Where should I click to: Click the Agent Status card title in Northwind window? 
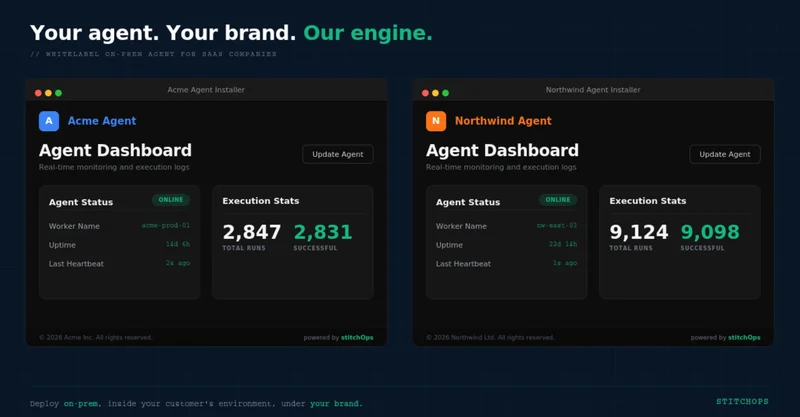click(x=468, y=202)
